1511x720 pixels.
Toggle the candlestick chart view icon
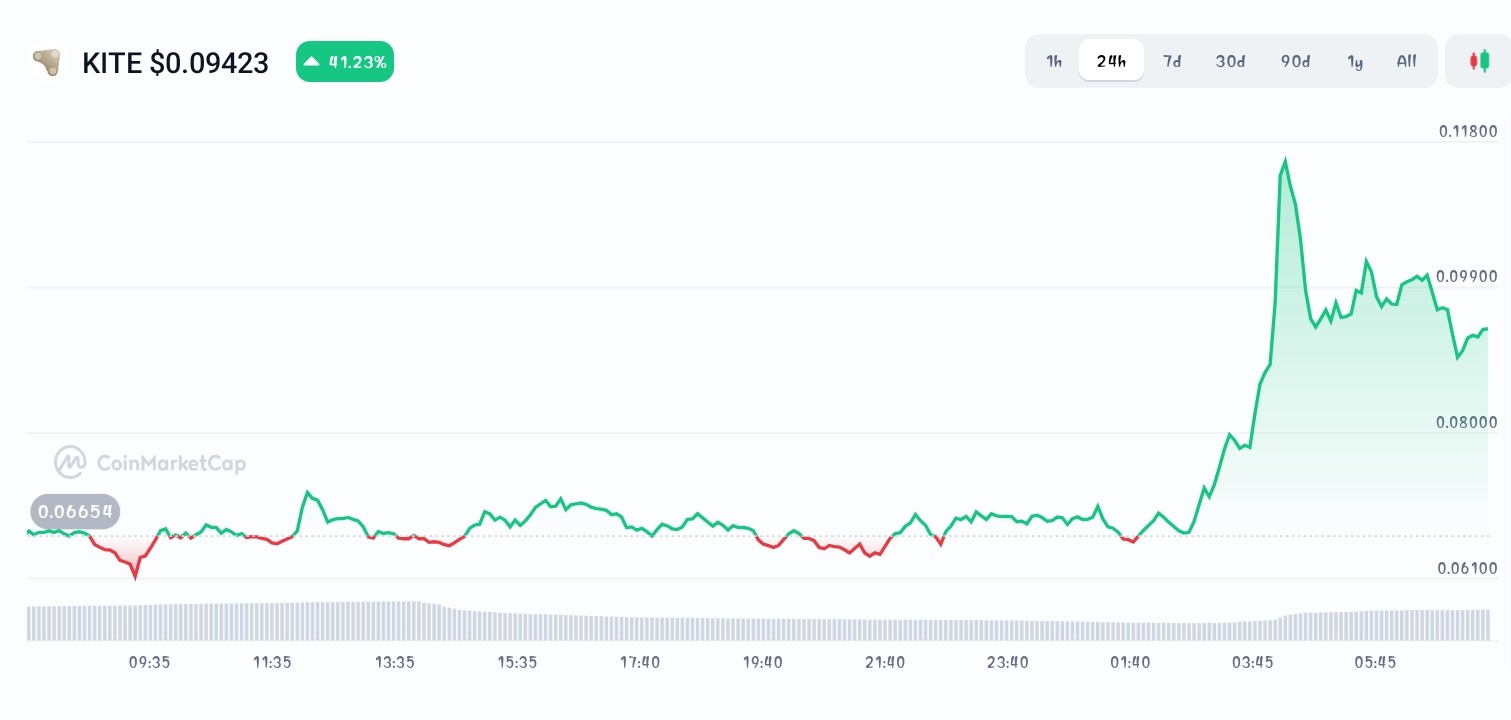[1479, 61]
